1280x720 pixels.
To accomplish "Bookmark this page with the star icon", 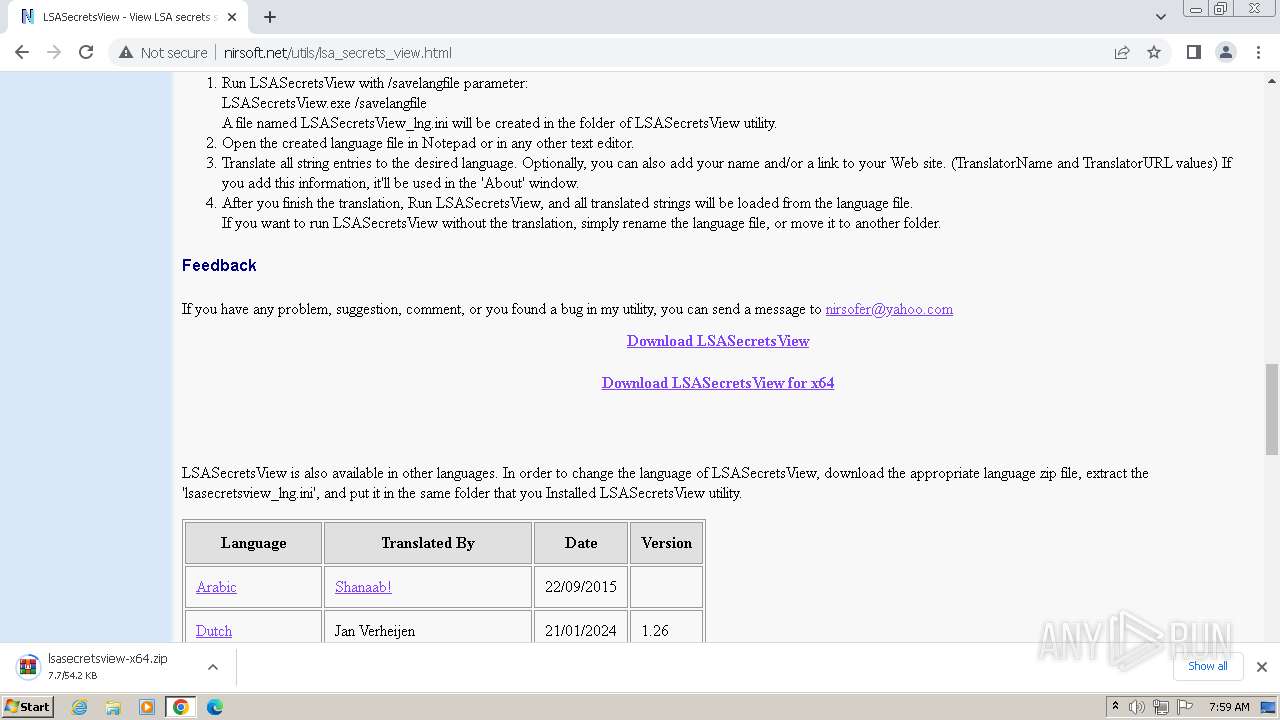I will click(1154, 53).
